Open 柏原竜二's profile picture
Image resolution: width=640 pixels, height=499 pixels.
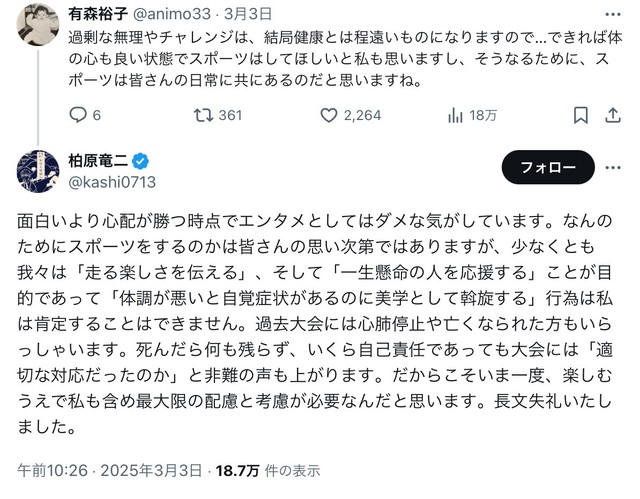37,170
